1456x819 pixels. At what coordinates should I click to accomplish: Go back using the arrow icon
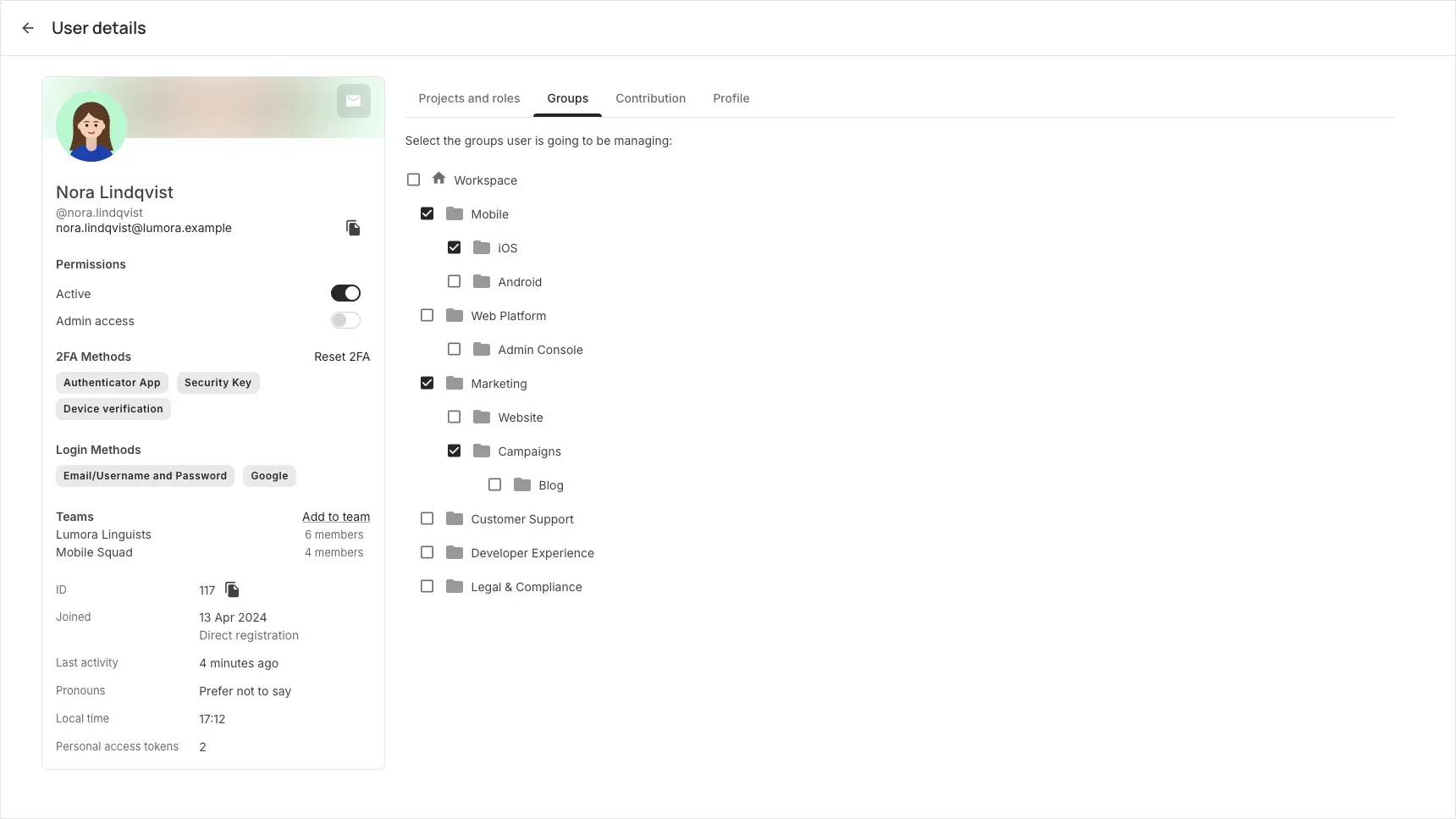coord(28,28)
